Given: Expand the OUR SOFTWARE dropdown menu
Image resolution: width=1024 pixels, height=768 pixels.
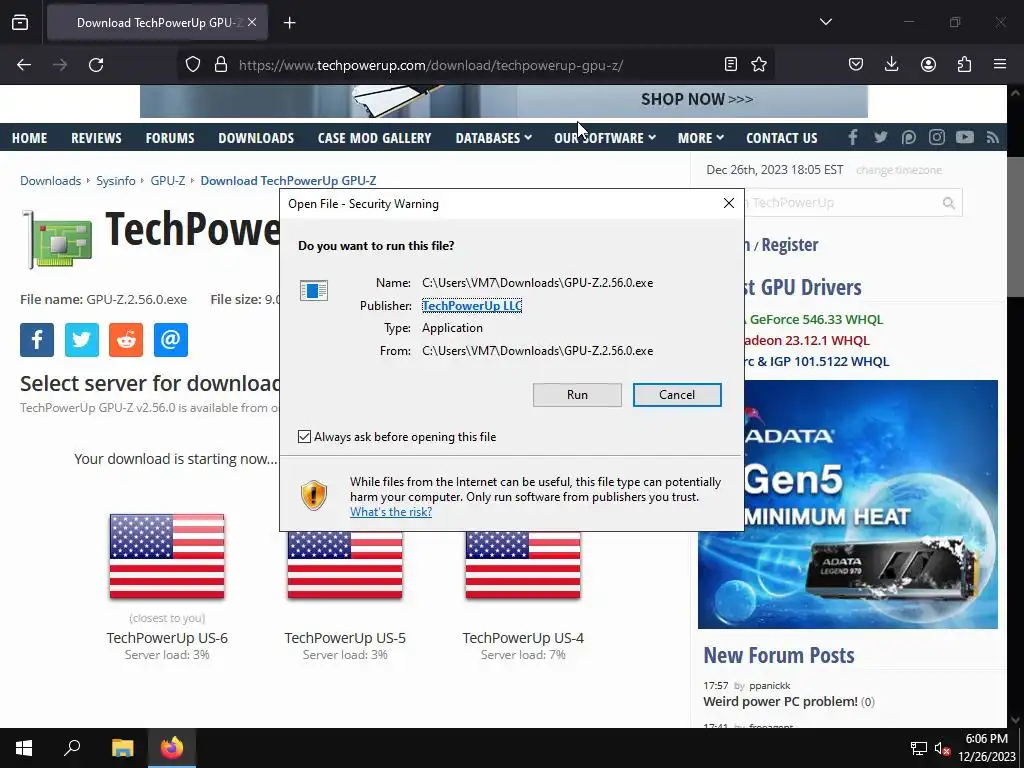Looking at the screenshot, I should [x=605, y=138].
